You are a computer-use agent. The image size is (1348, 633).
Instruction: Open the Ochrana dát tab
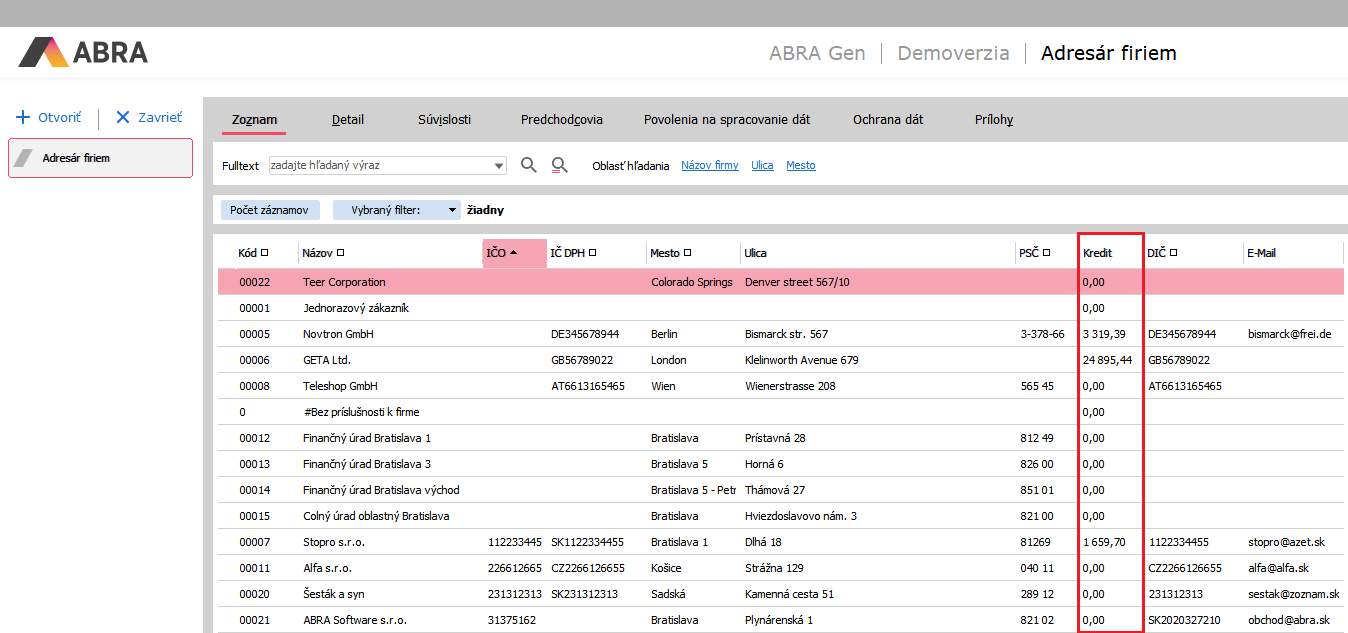pos(887,119)
